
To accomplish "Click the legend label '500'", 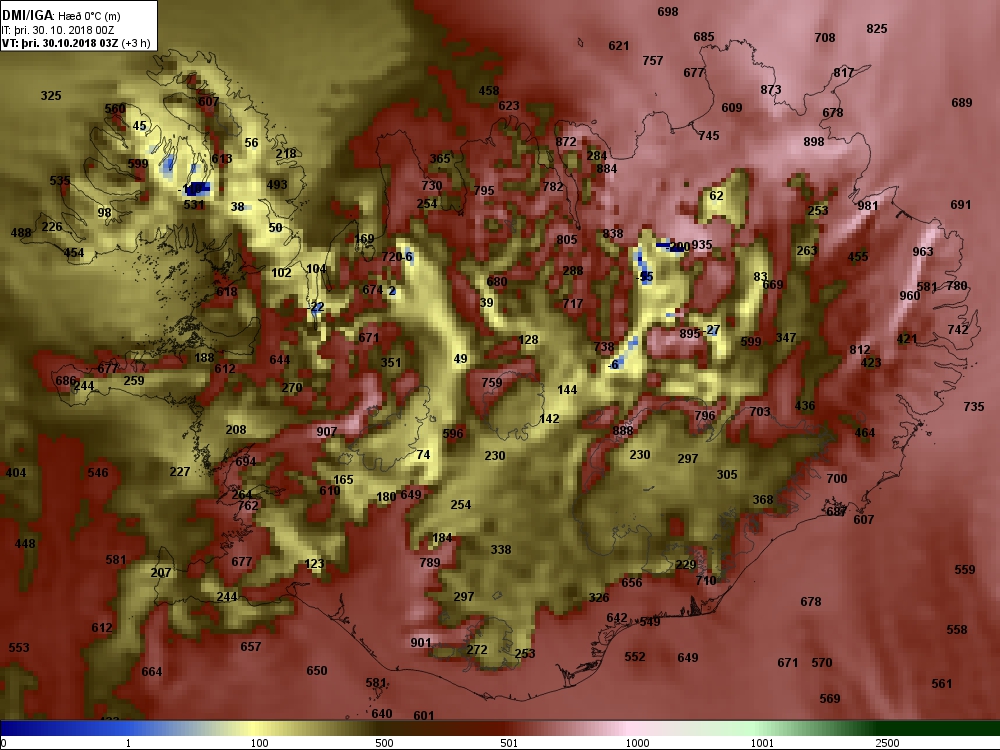I will click(x=384, y=743).
